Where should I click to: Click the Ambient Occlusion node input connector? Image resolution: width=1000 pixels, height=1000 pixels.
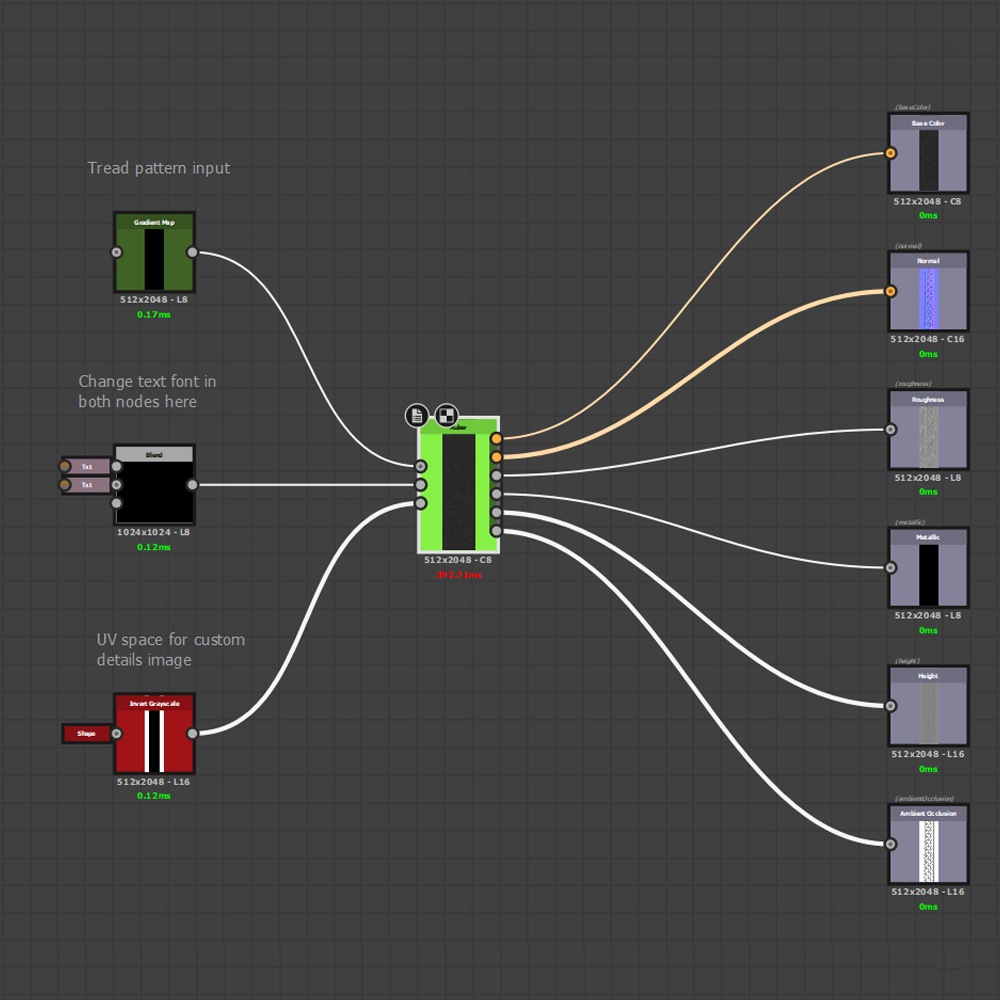(891, 844)
